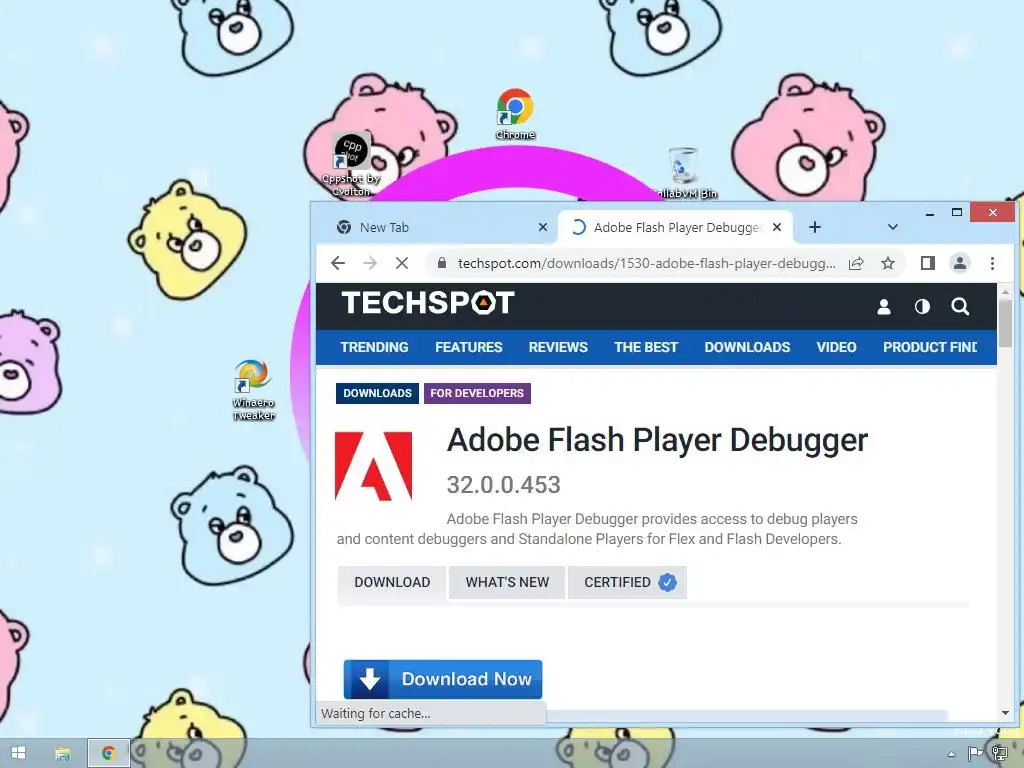Open the Chrome profile menu

(960, 263)
